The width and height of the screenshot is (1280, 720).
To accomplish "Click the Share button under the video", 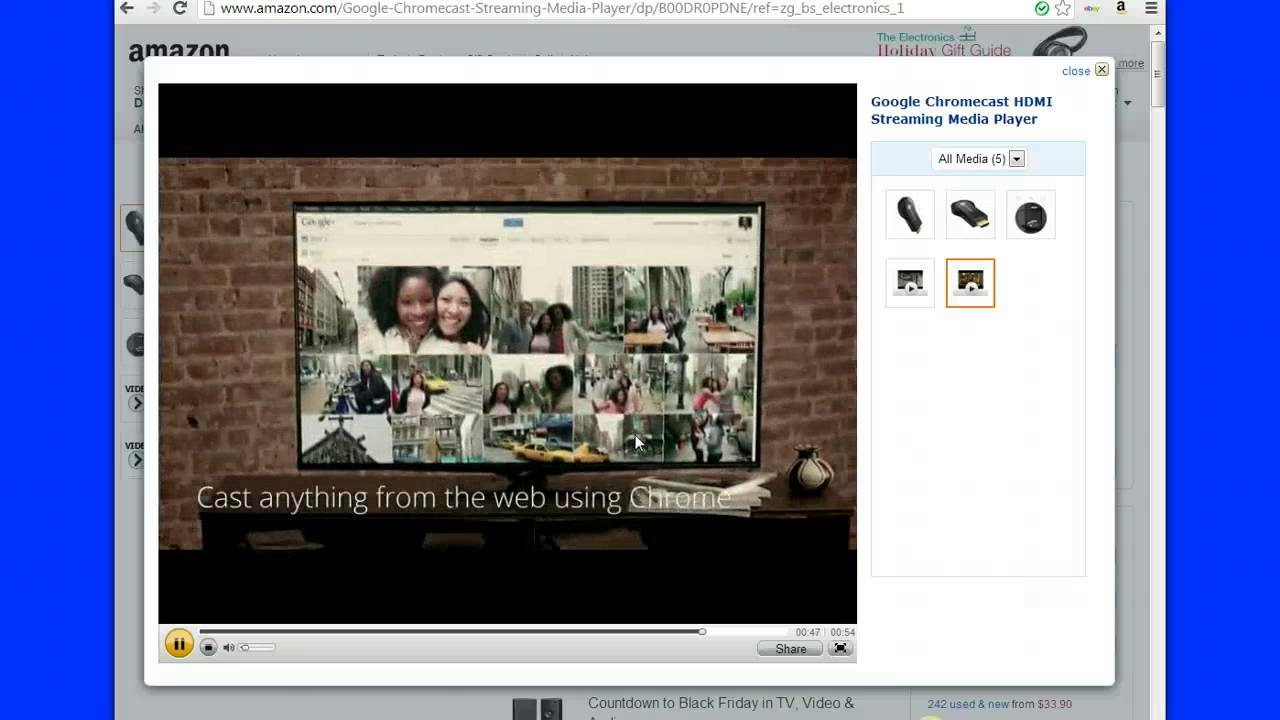I will pos(790,649).
